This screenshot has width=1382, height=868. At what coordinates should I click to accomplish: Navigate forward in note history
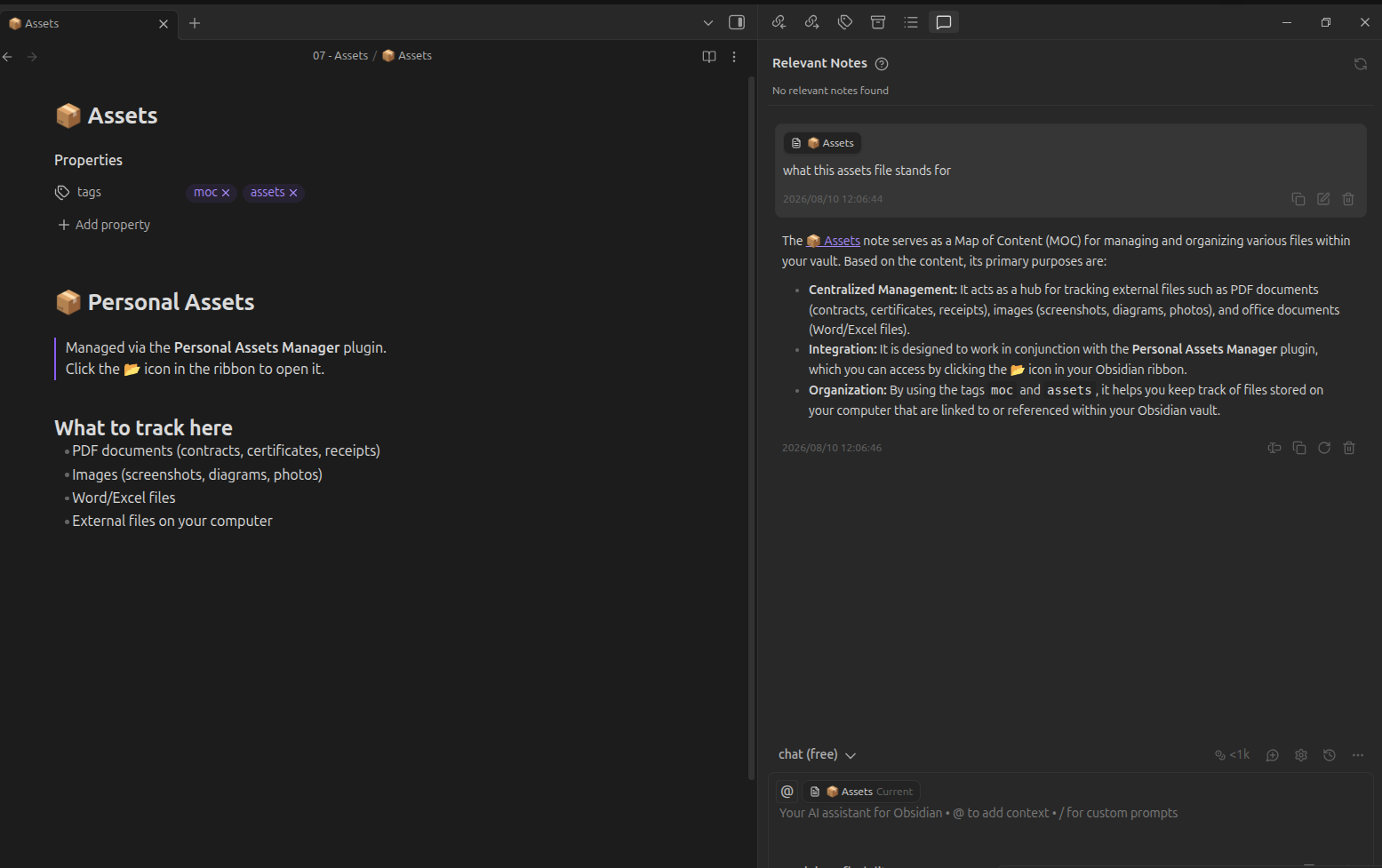coord(32,57)
